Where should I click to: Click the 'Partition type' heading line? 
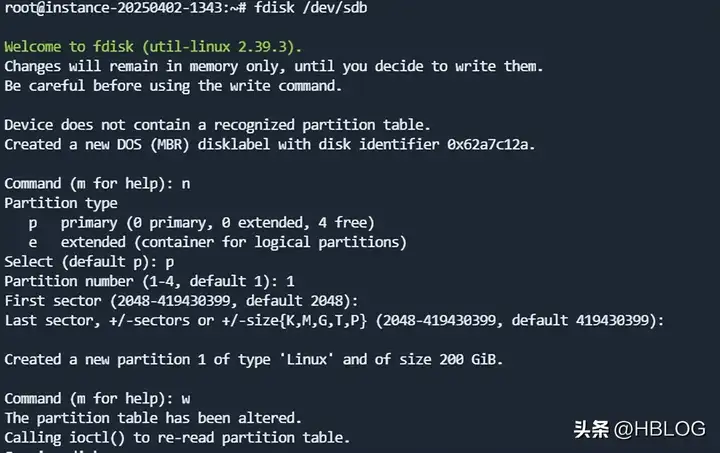(x=61, y=203)
